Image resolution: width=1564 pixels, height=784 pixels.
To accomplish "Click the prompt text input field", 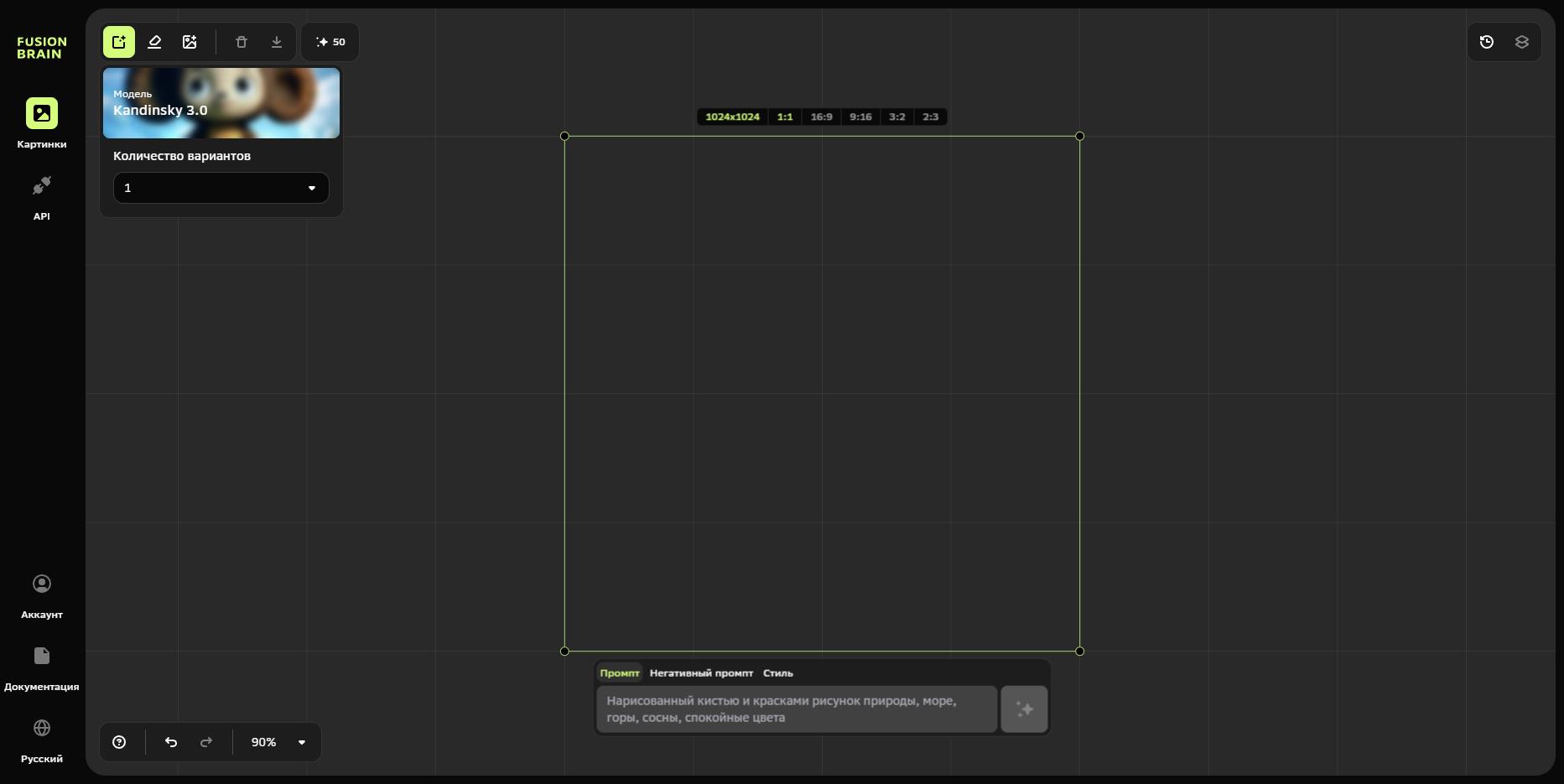I will [797, 709].
